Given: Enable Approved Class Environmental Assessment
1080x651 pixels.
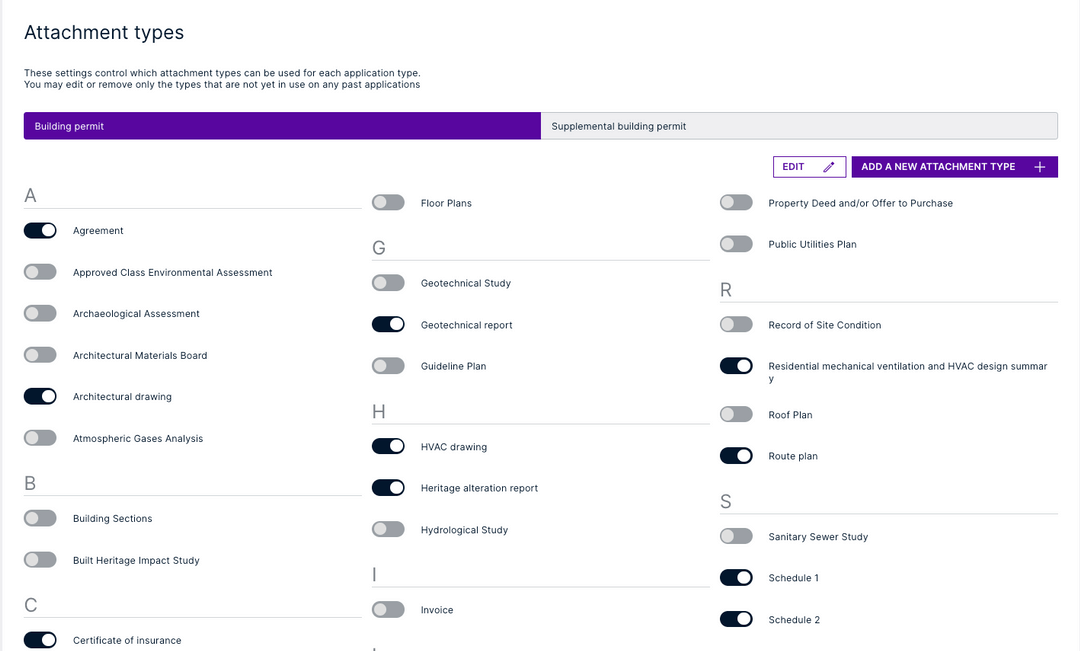Looking at the screenshot, I should 40,271.
